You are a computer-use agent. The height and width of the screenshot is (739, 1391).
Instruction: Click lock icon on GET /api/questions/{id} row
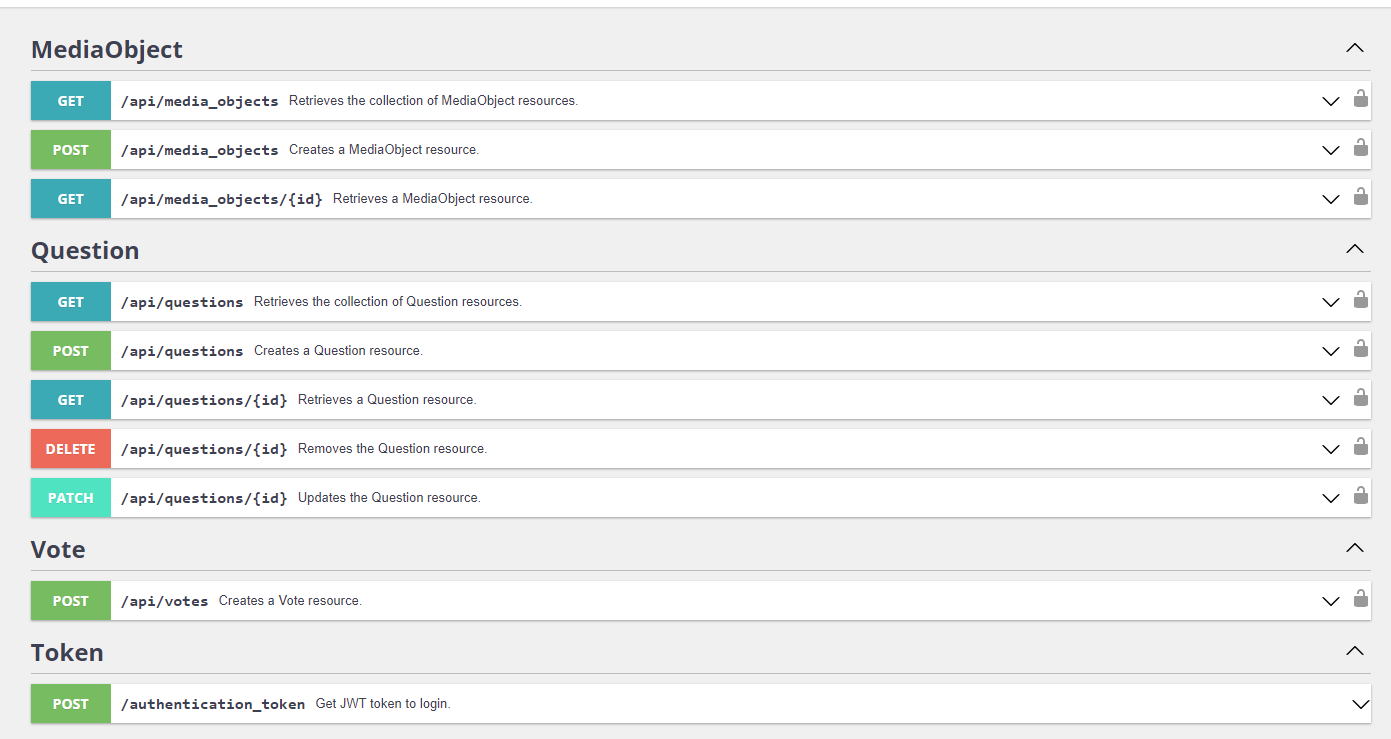tap(1361, 397)
